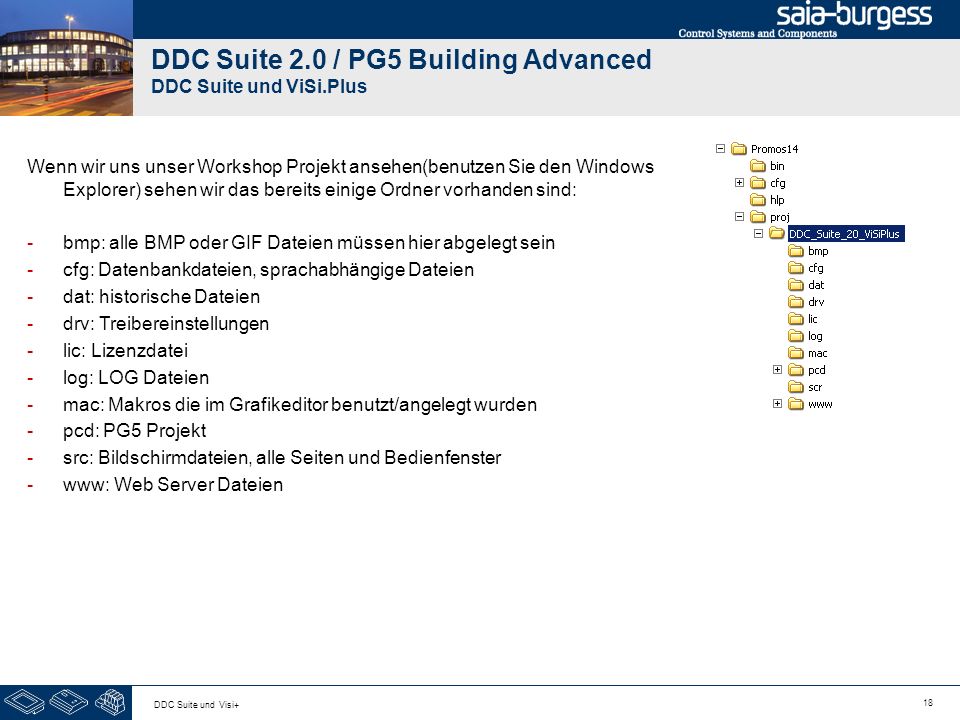Click the bullet 'pcd: PG5 Projekt'
Viewport: 960px width, 720px height.
click(134, 430)
